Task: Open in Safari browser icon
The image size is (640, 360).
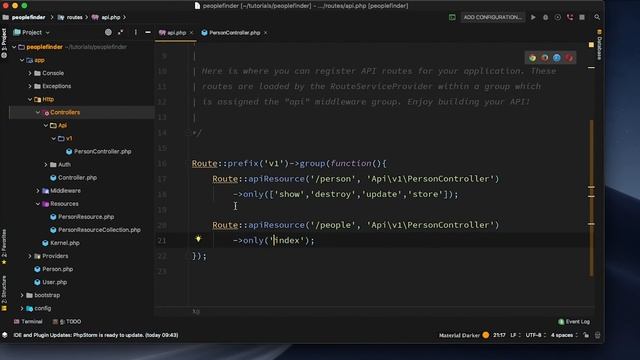Action: coord(557,58)
